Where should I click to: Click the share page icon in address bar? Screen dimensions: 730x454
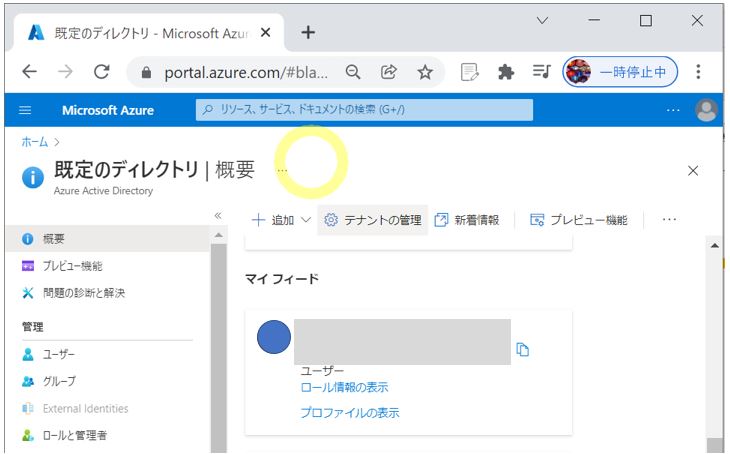click(x=389, y=72)
